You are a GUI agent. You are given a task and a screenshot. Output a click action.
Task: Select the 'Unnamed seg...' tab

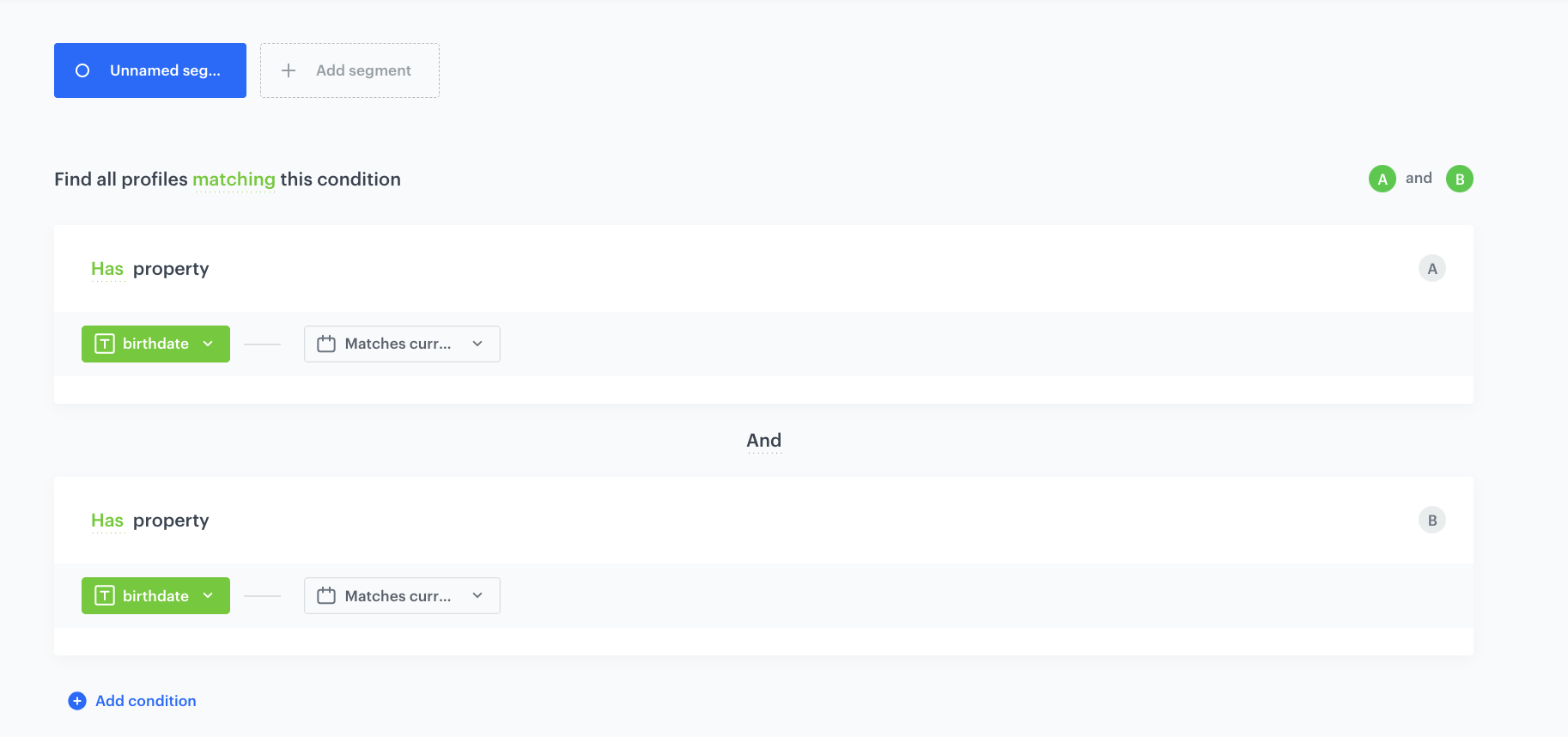[150, 70]
